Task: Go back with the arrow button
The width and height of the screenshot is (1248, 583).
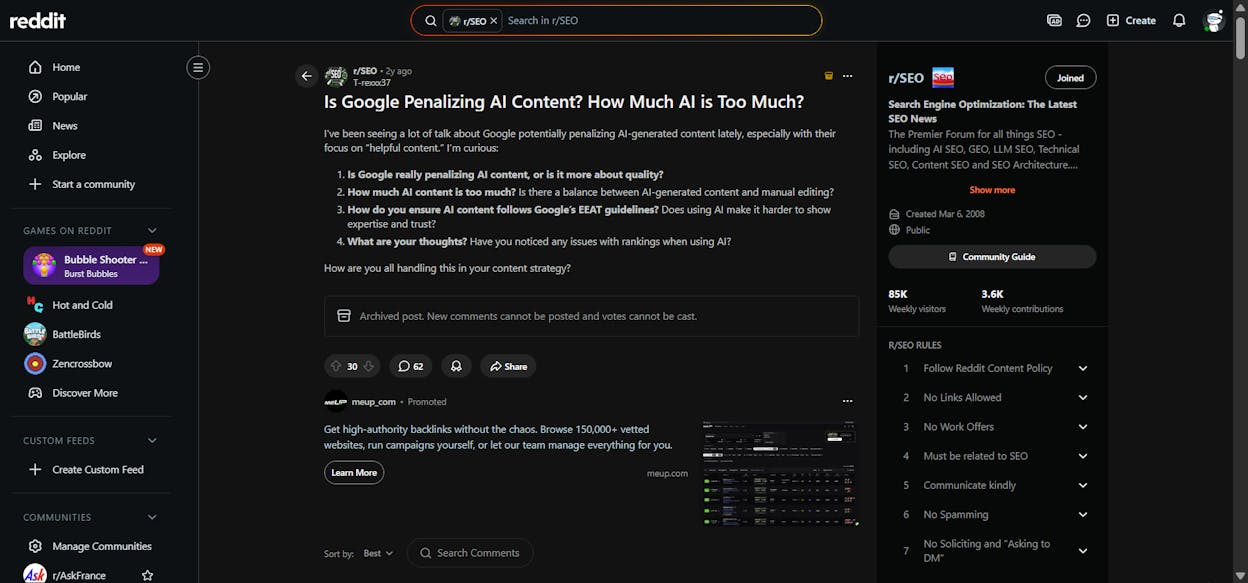Action: pyautogui.click(x=307, y=76)
